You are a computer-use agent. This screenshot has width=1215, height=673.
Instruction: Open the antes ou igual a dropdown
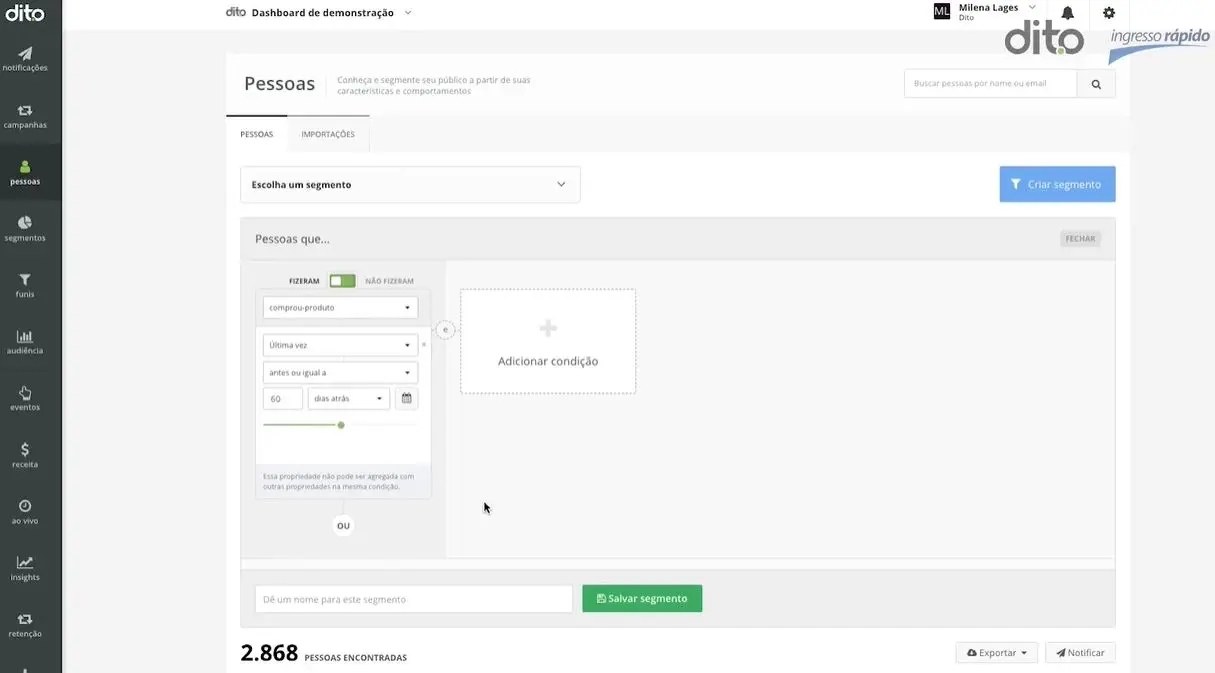(x=340, y=372)
